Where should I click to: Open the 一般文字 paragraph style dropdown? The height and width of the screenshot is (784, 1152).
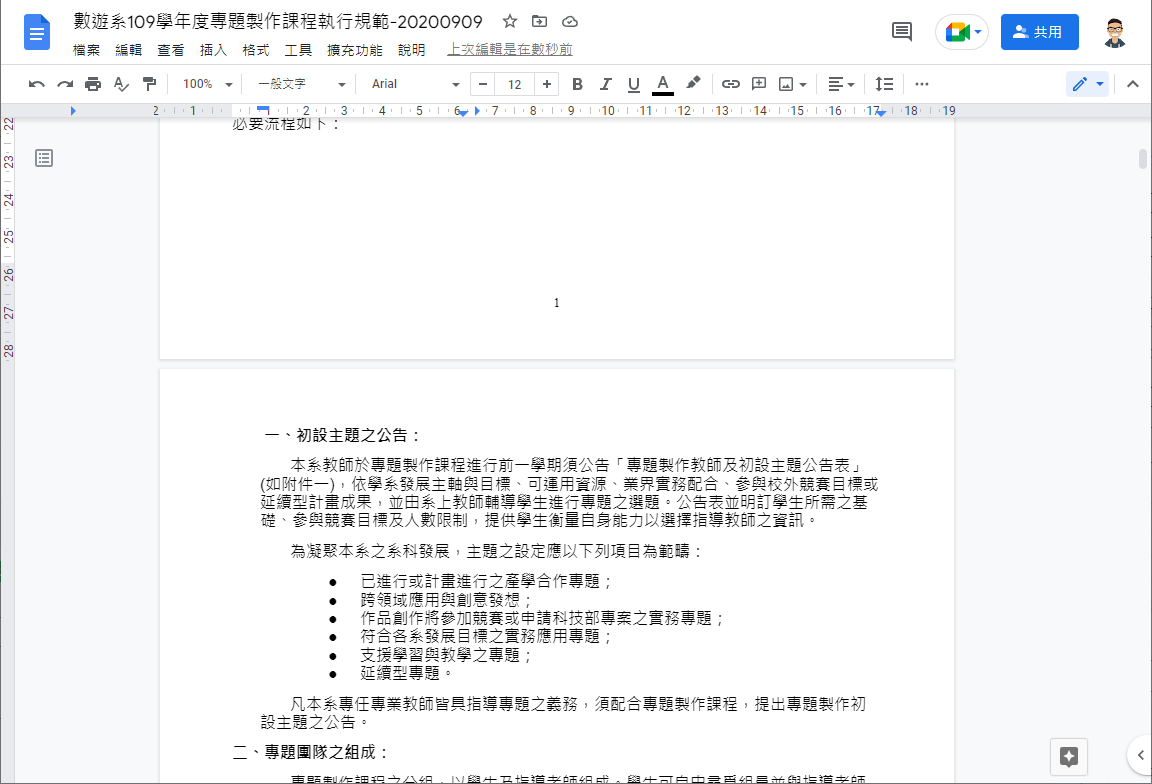point(301,84)
